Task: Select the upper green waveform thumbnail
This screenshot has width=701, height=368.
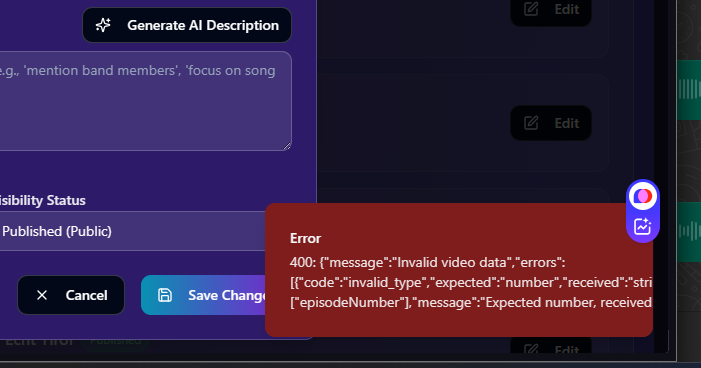Action: point(689,89)
